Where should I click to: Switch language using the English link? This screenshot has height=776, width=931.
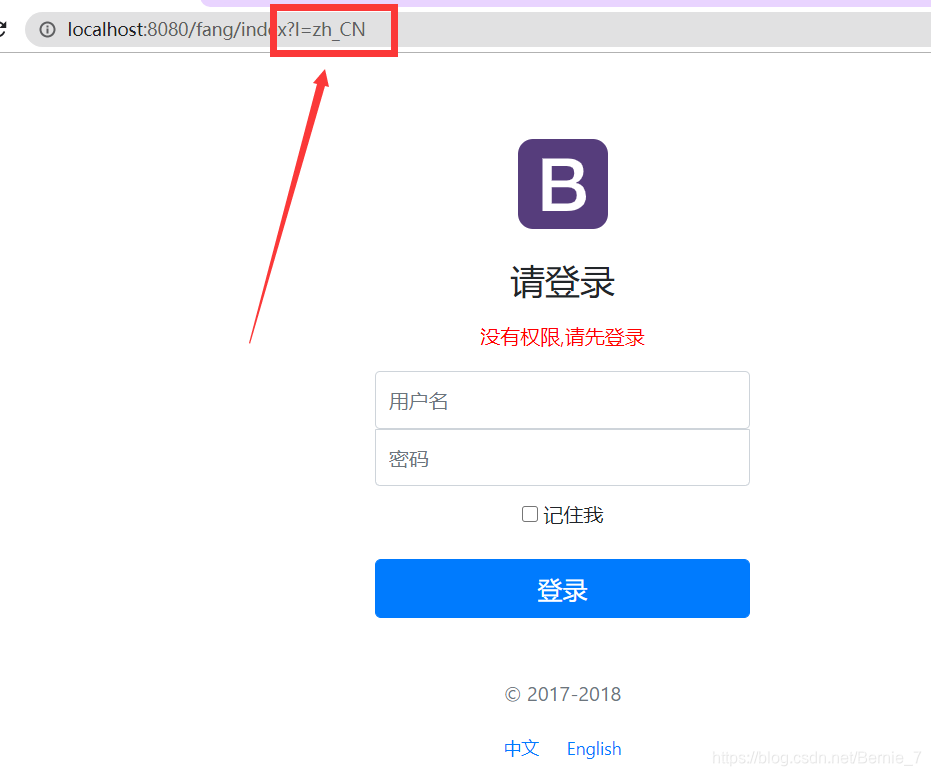pos(593,748)
